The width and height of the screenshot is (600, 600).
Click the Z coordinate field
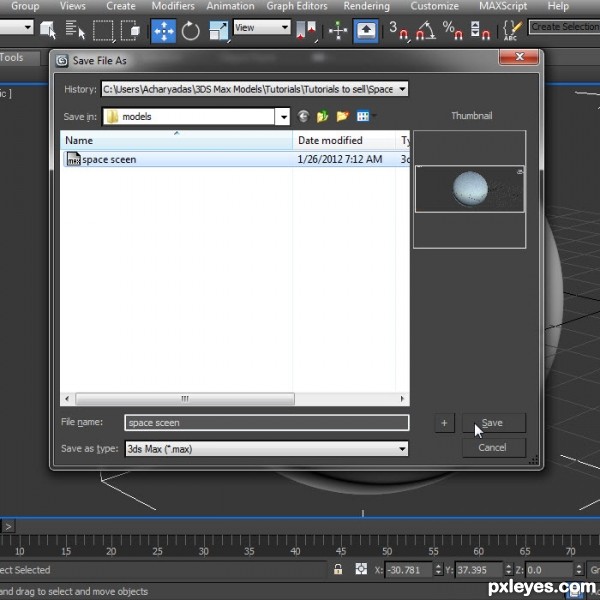point(549,570)
